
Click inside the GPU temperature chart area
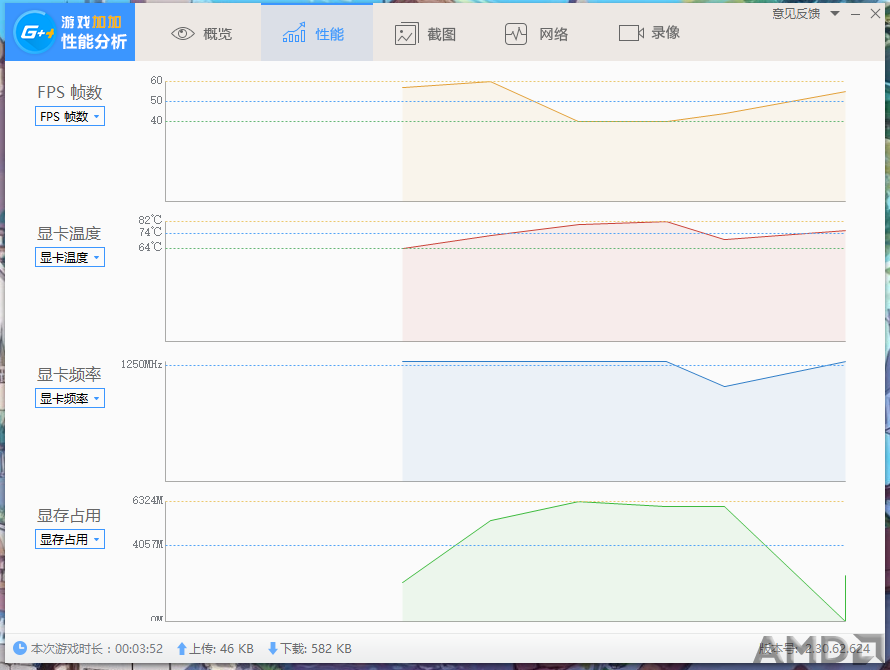coord(505,280)
